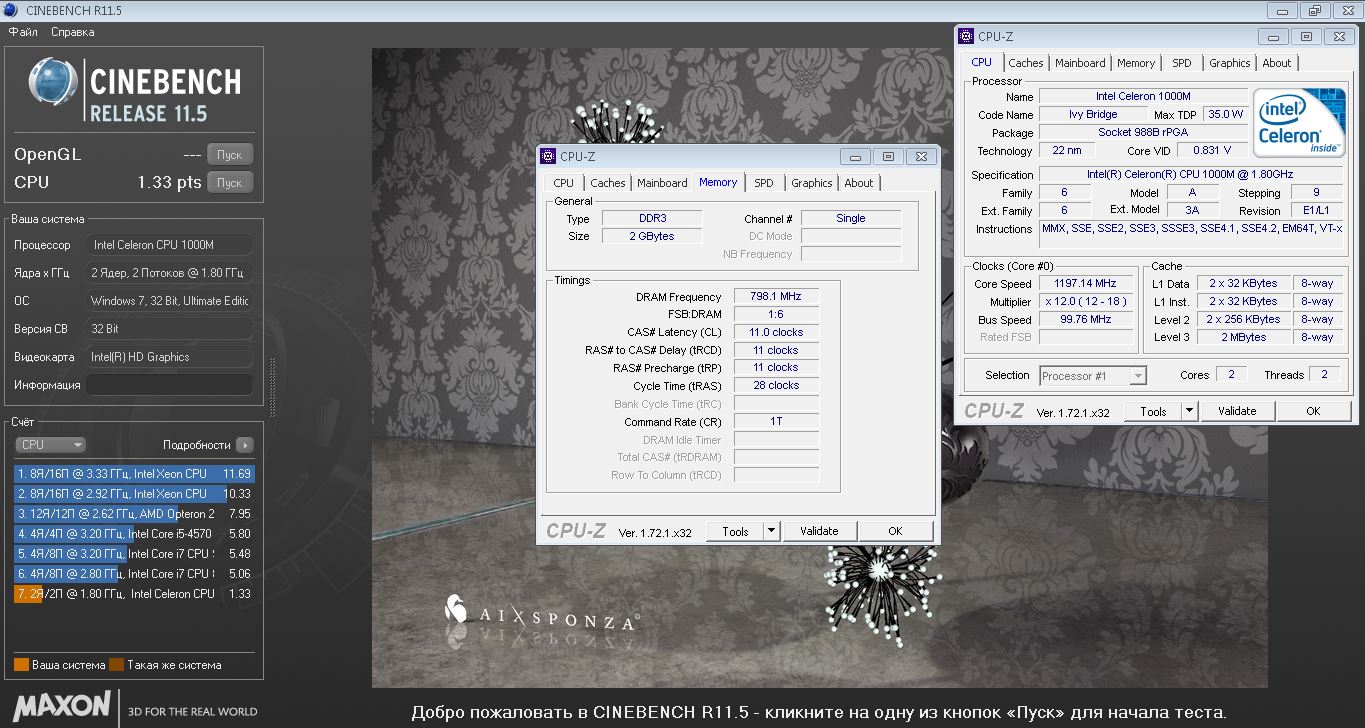
Task: Select ranking row 2 Intel Xeon 10.33
Action: tap(134, 494)
